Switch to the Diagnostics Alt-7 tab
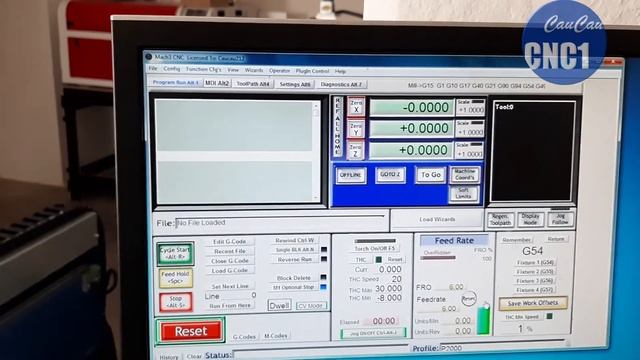This screenshot has height=360, width=640. point(341,84)
